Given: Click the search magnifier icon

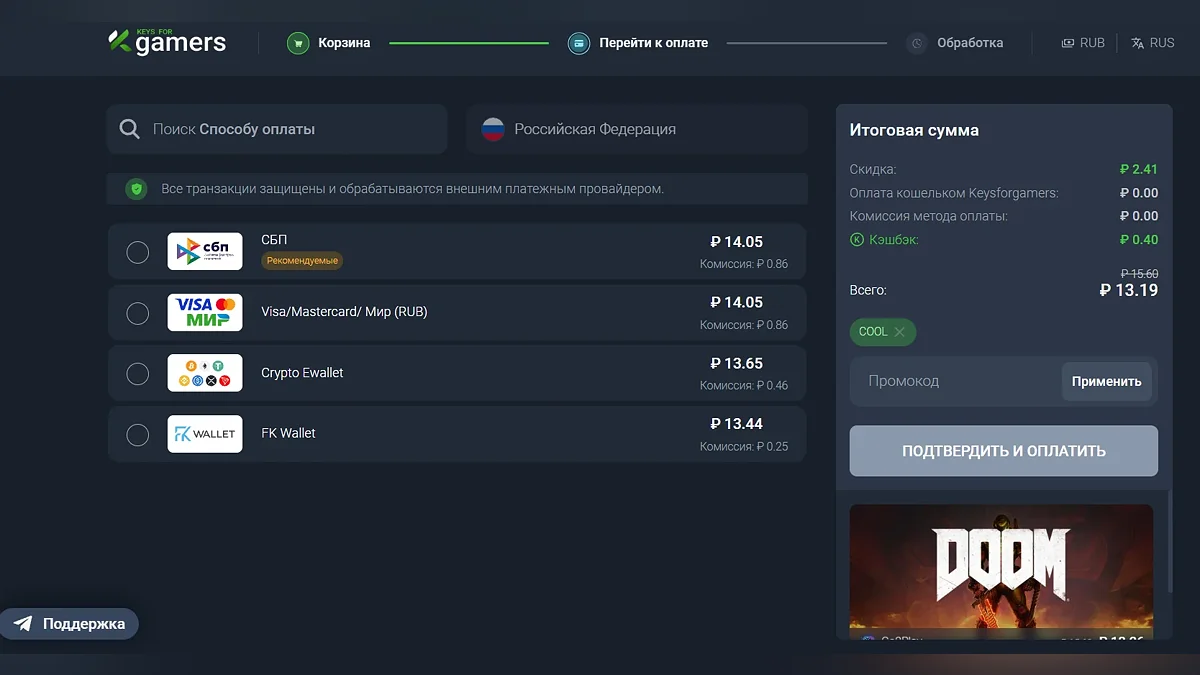Looking at the screenshot, I should 129,129.
